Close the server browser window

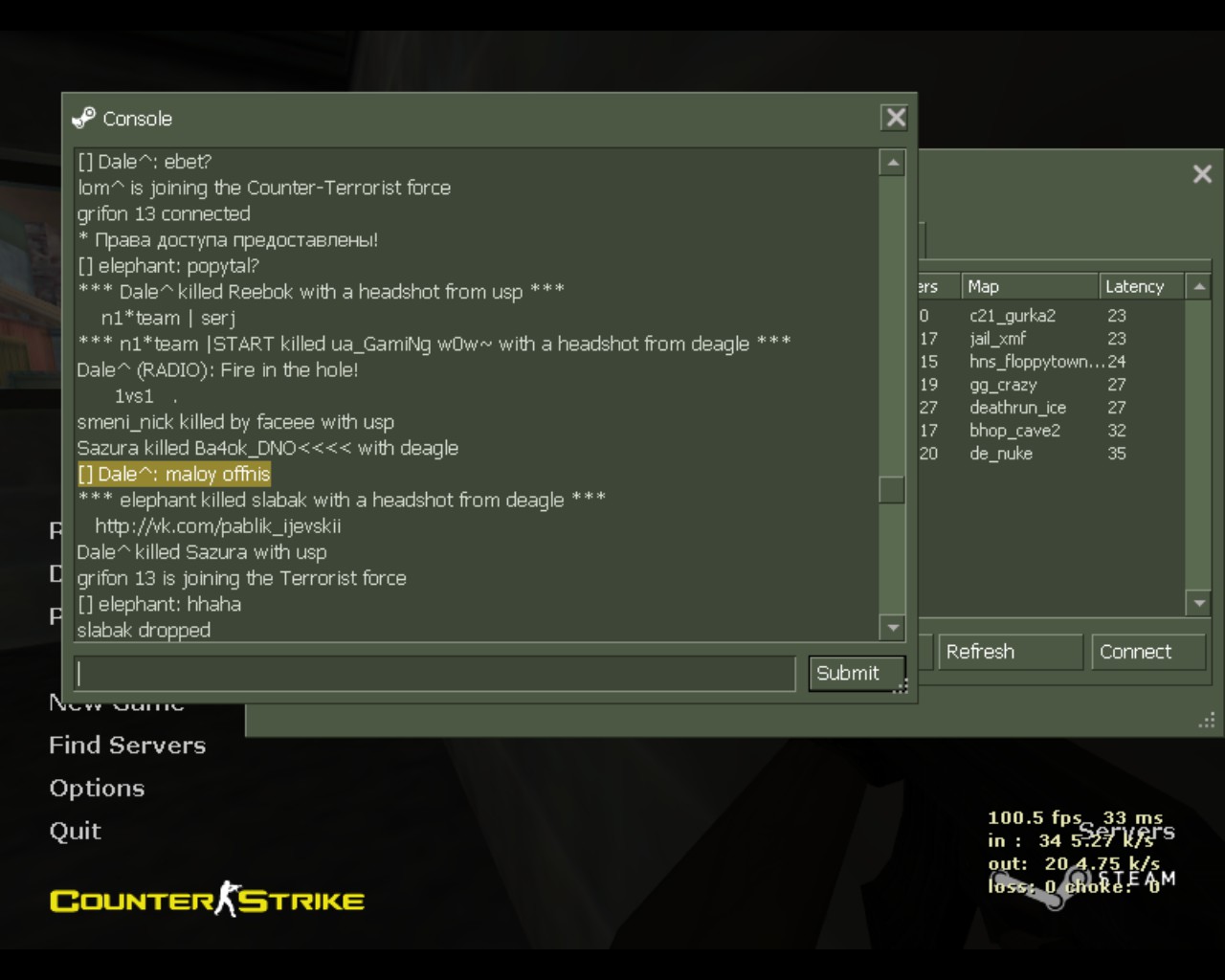click(1203, 173)
